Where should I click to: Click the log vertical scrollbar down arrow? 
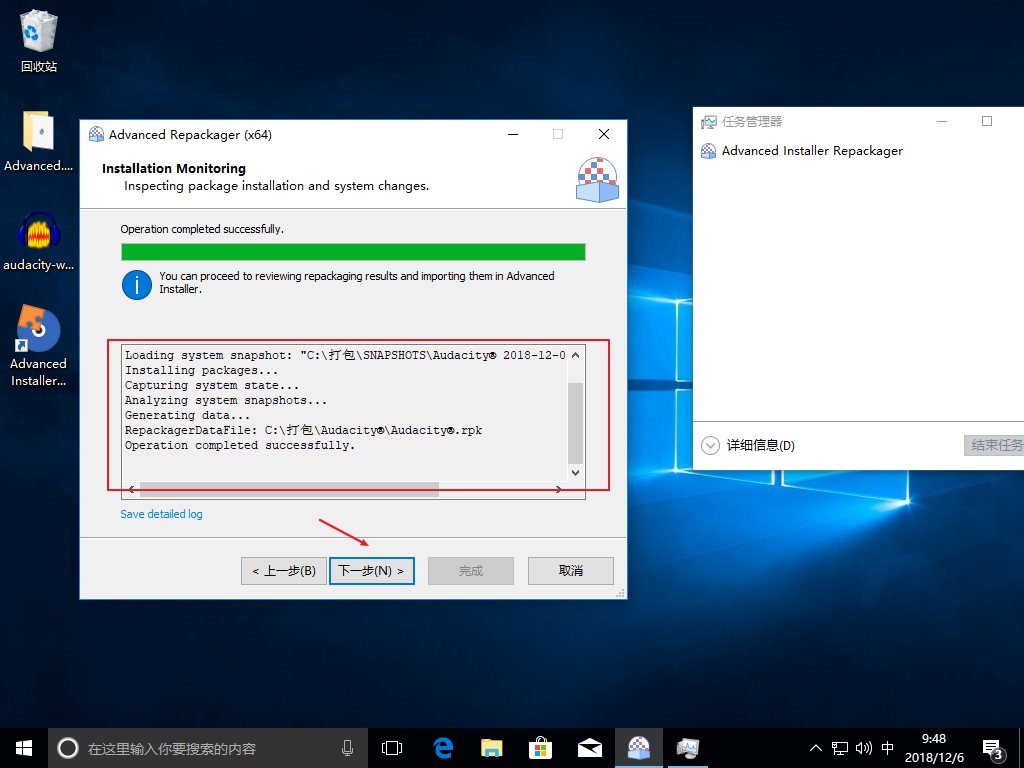click(x=575, y=473)
